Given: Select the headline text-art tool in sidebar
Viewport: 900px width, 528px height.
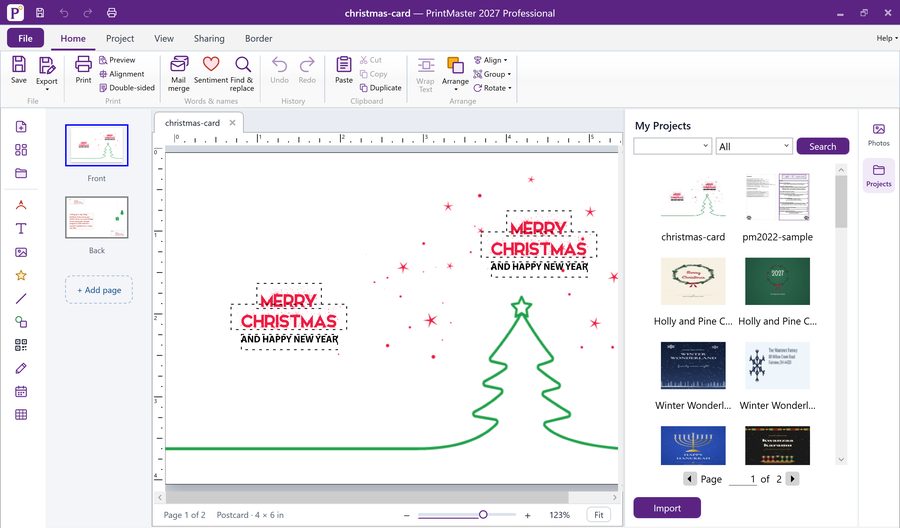Looking at the screenshot, I should [x=21, y=205].
